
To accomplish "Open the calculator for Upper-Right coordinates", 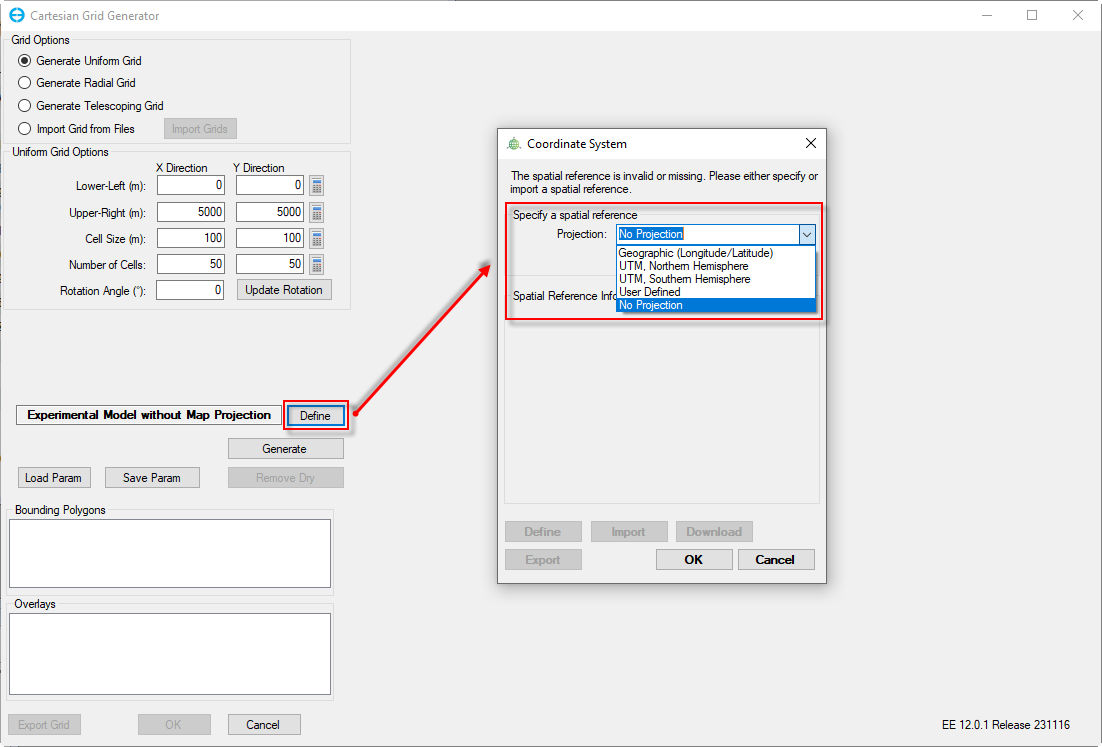I will (316, 211).
